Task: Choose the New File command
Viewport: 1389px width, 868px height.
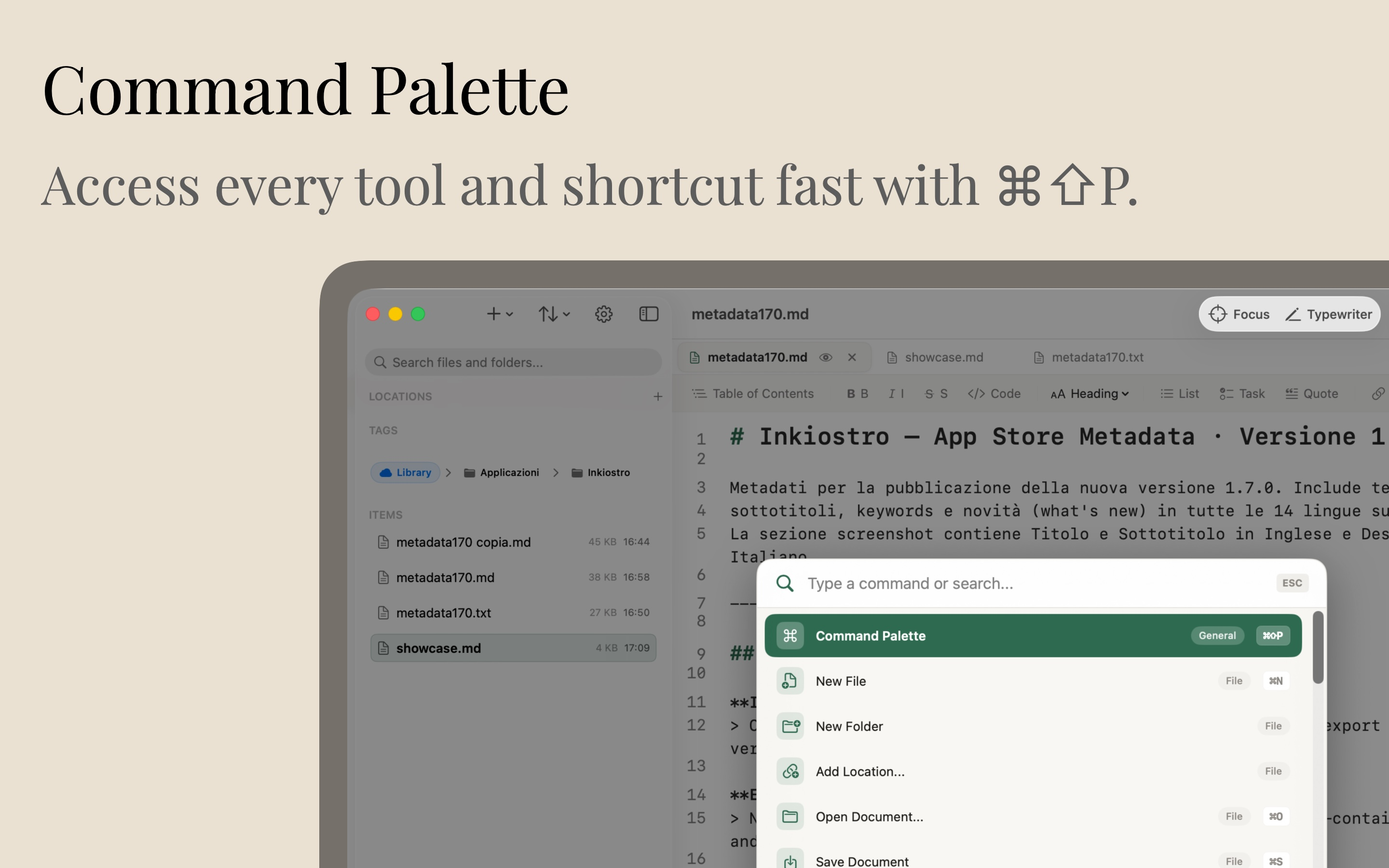Action: pos(1033,681)
